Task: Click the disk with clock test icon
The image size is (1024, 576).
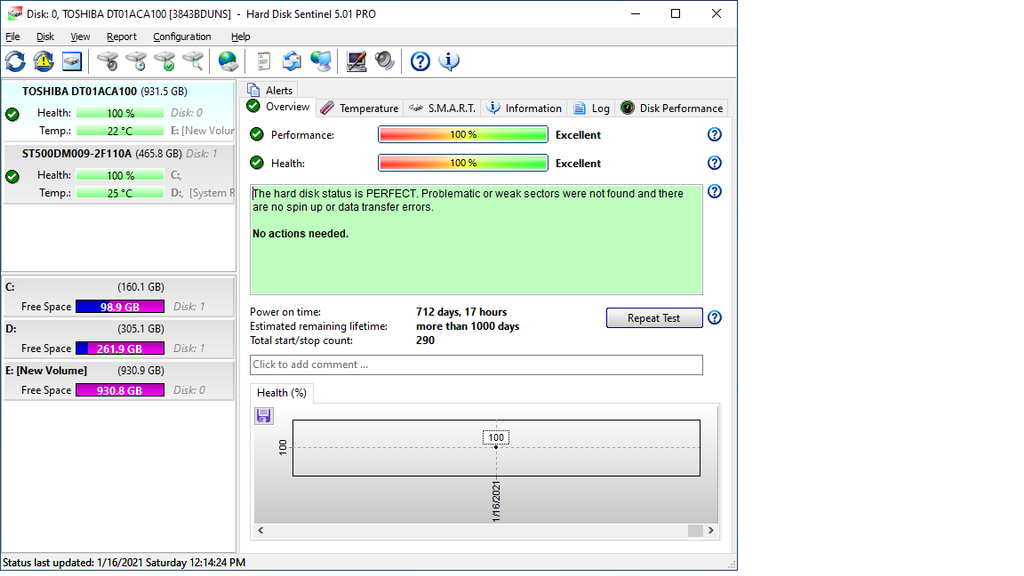Action: coord(136,61)
